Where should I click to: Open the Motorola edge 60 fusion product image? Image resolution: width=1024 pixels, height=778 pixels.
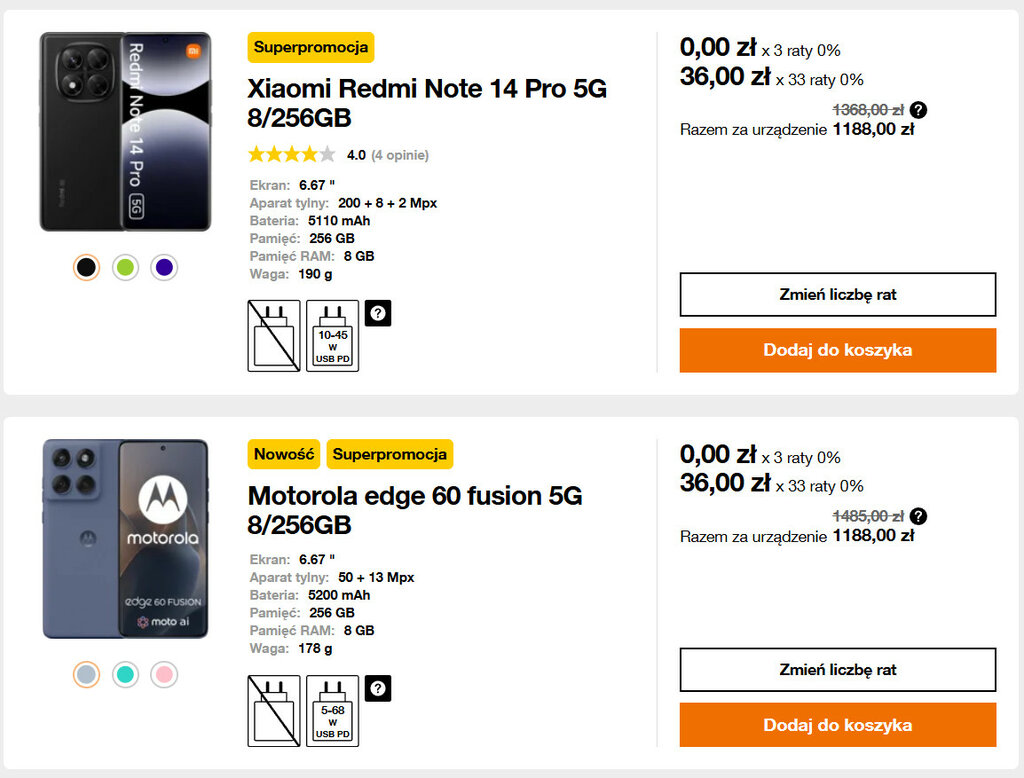[x=125, y=538]
